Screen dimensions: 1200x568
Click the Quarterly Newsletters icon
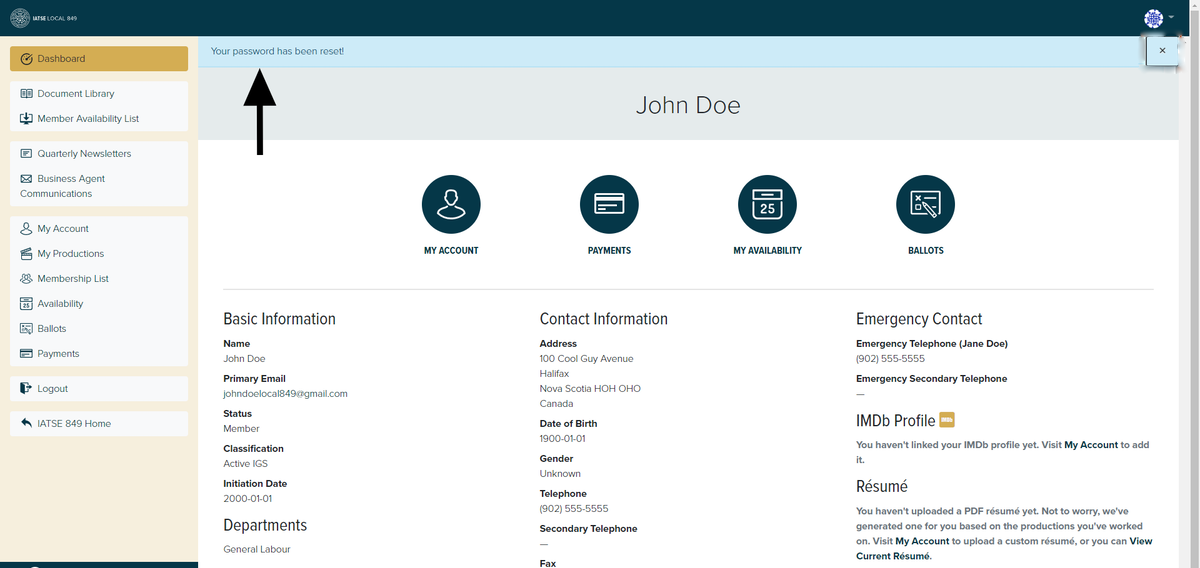coord(27,154)
